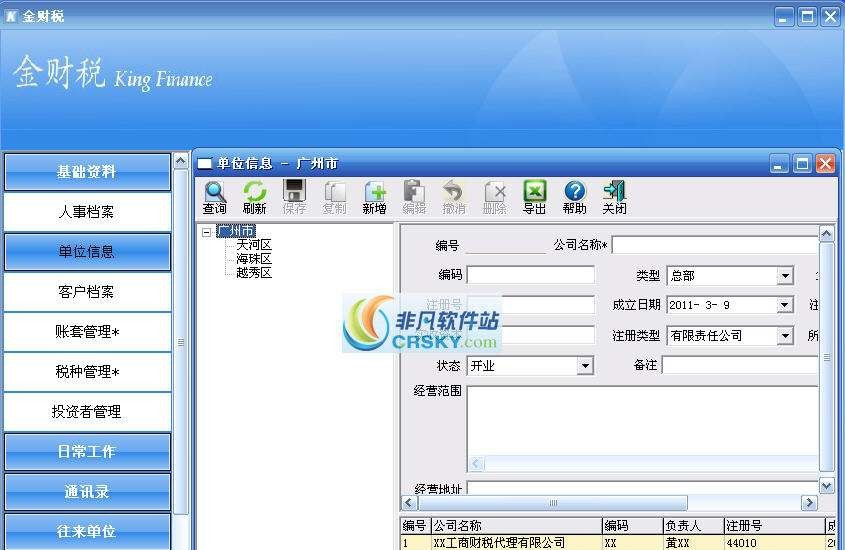Click the table's 编码 column header
The image size is (845, 550).
(632, 525)
